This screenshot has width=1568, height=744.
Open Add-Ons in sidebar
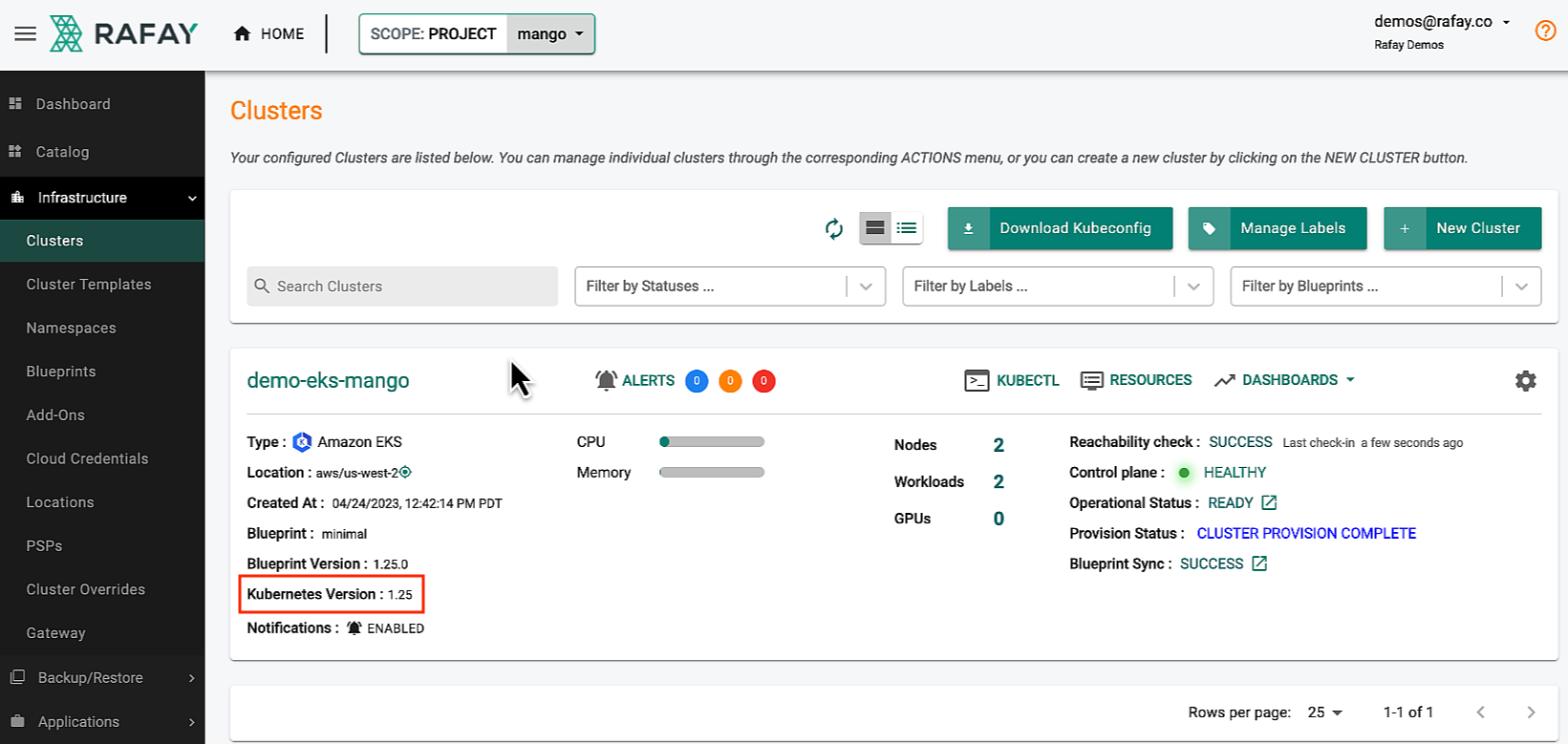click(102, 415)
